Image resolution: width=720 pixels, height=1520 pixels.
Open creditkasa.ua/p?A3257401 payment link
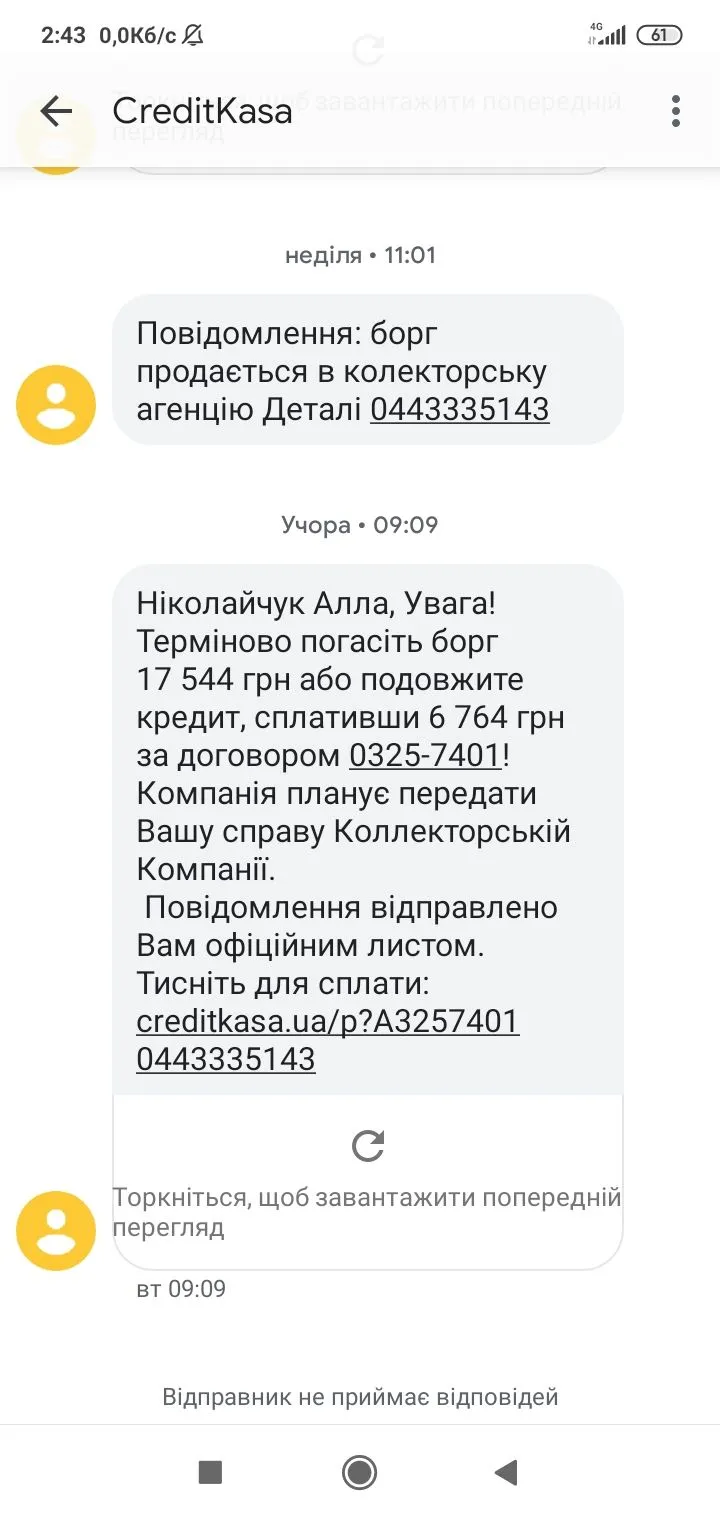coord(327,1021)
